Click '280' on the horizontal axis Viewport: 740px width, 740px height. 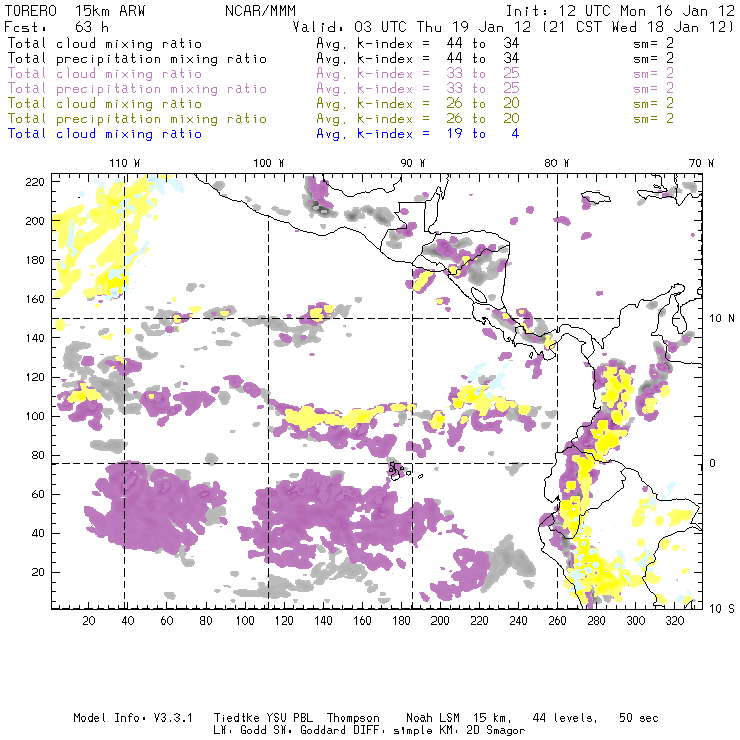click(597, 621)
